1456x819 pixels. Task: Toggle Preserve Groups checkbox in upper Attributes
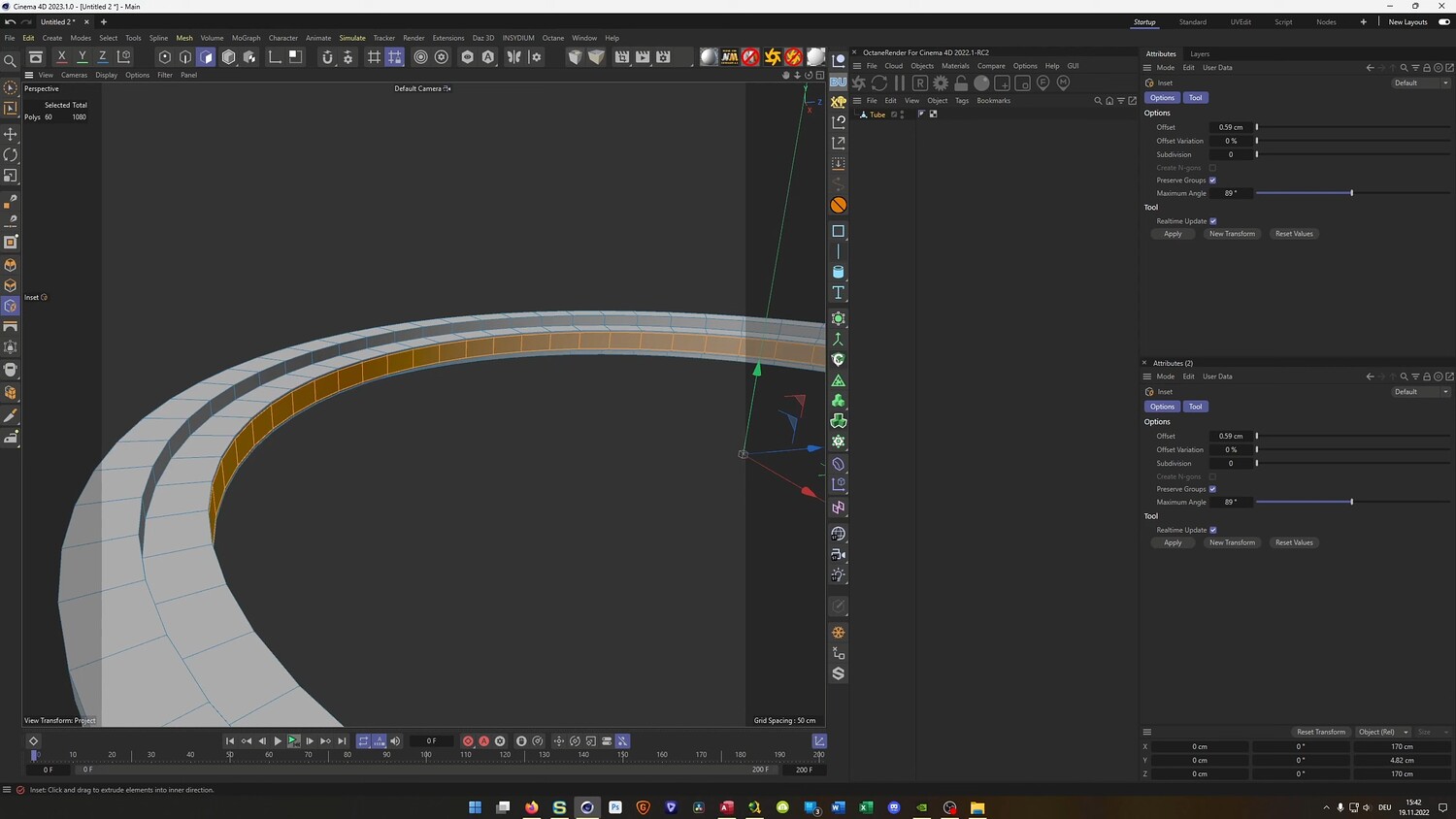1212,180
